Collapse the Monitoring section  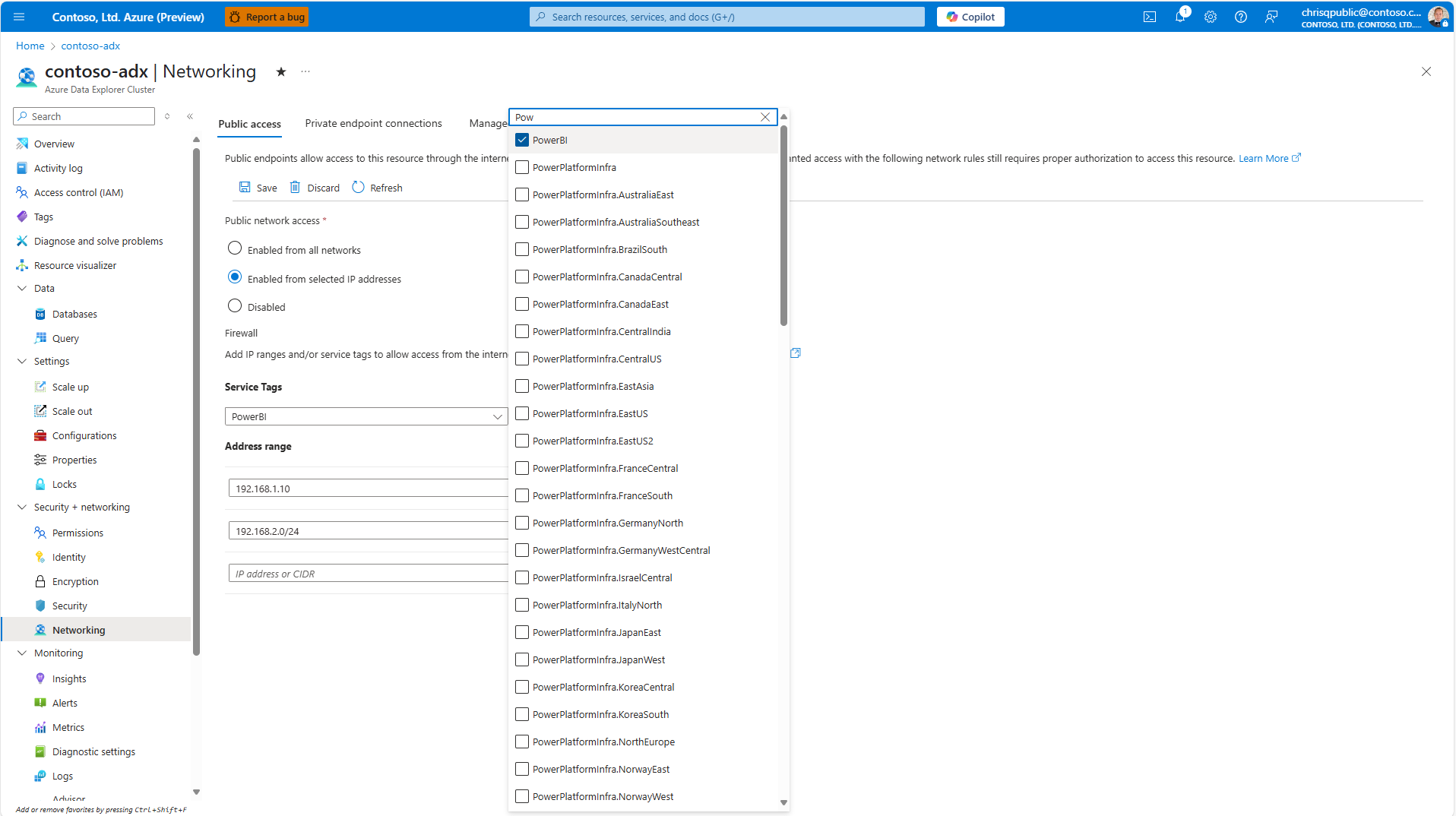[x=21, y=653]
